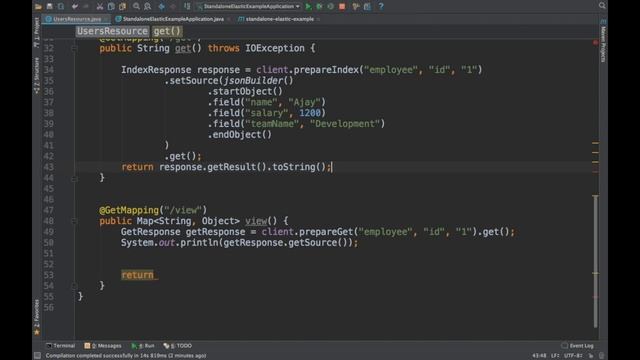The image size is (640, 360).
Task: Open the Project side panel
Action: 37,33
